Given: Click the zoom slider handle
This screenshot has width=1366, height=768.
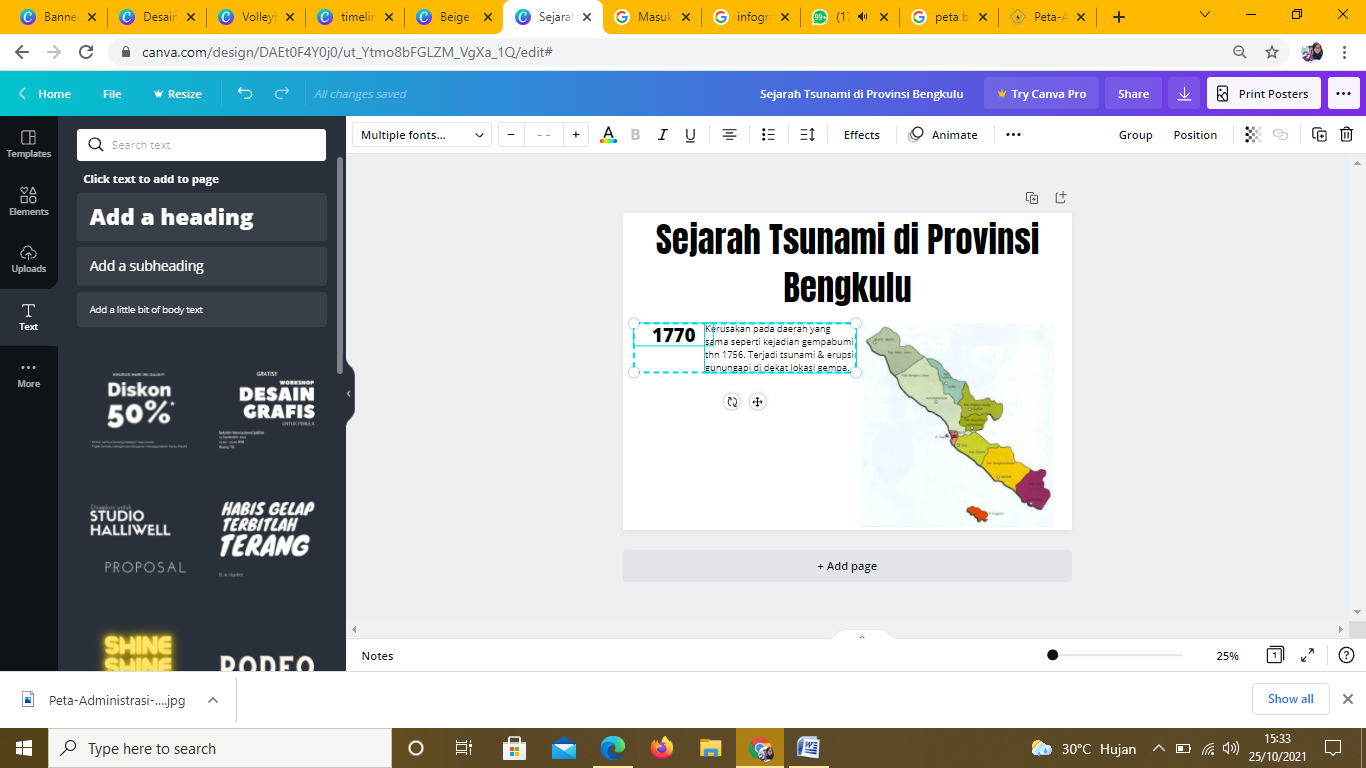Looking at the screenshot, I should click(1052, 655).
